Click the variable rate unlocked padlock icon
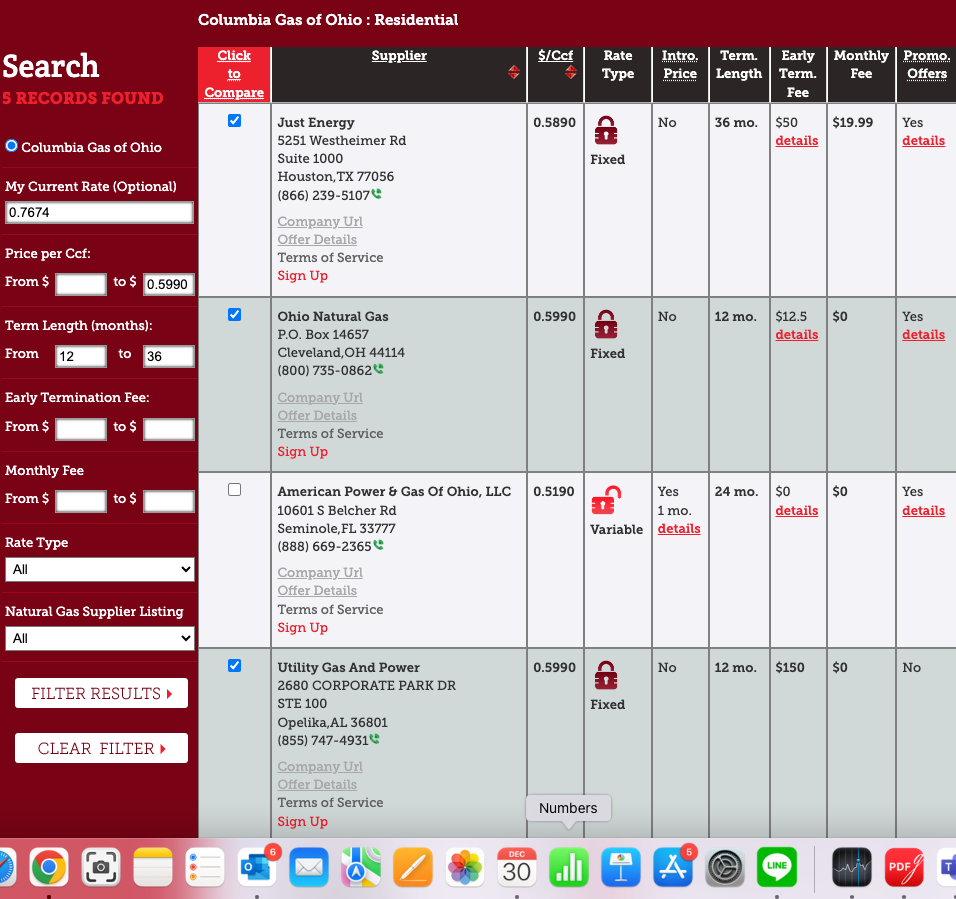This screenshot has width=956, height=899. 606,501
